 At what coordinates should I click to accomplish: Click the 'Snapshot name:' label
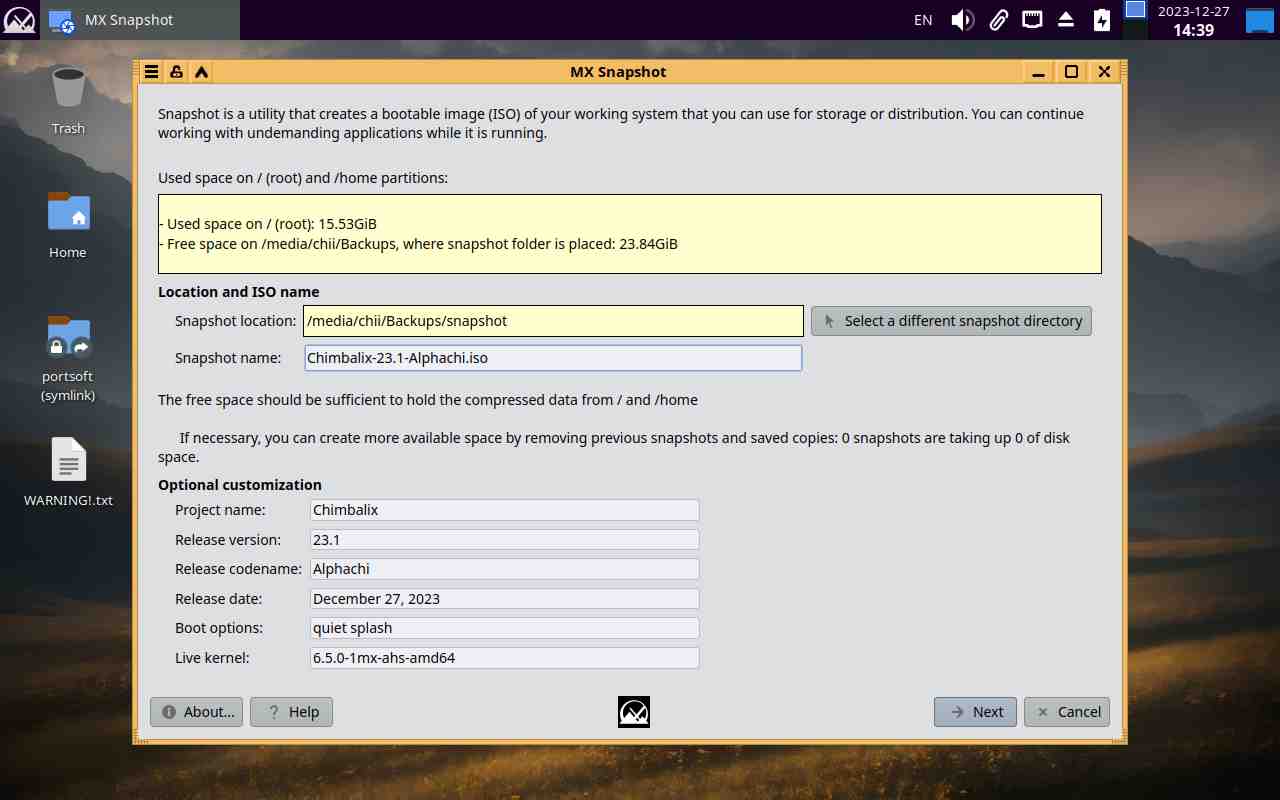coord(228,357)
